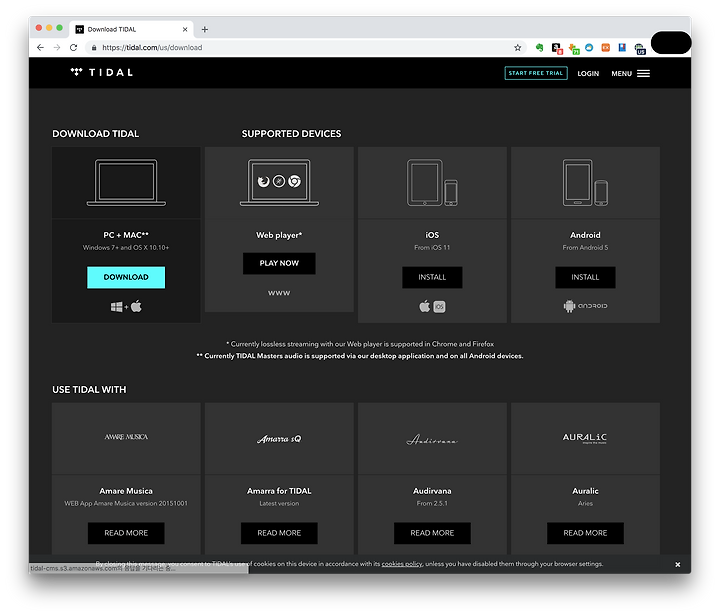720x615 pixels.
Task: Click the browser forward arrow
Action: (56, 47)
